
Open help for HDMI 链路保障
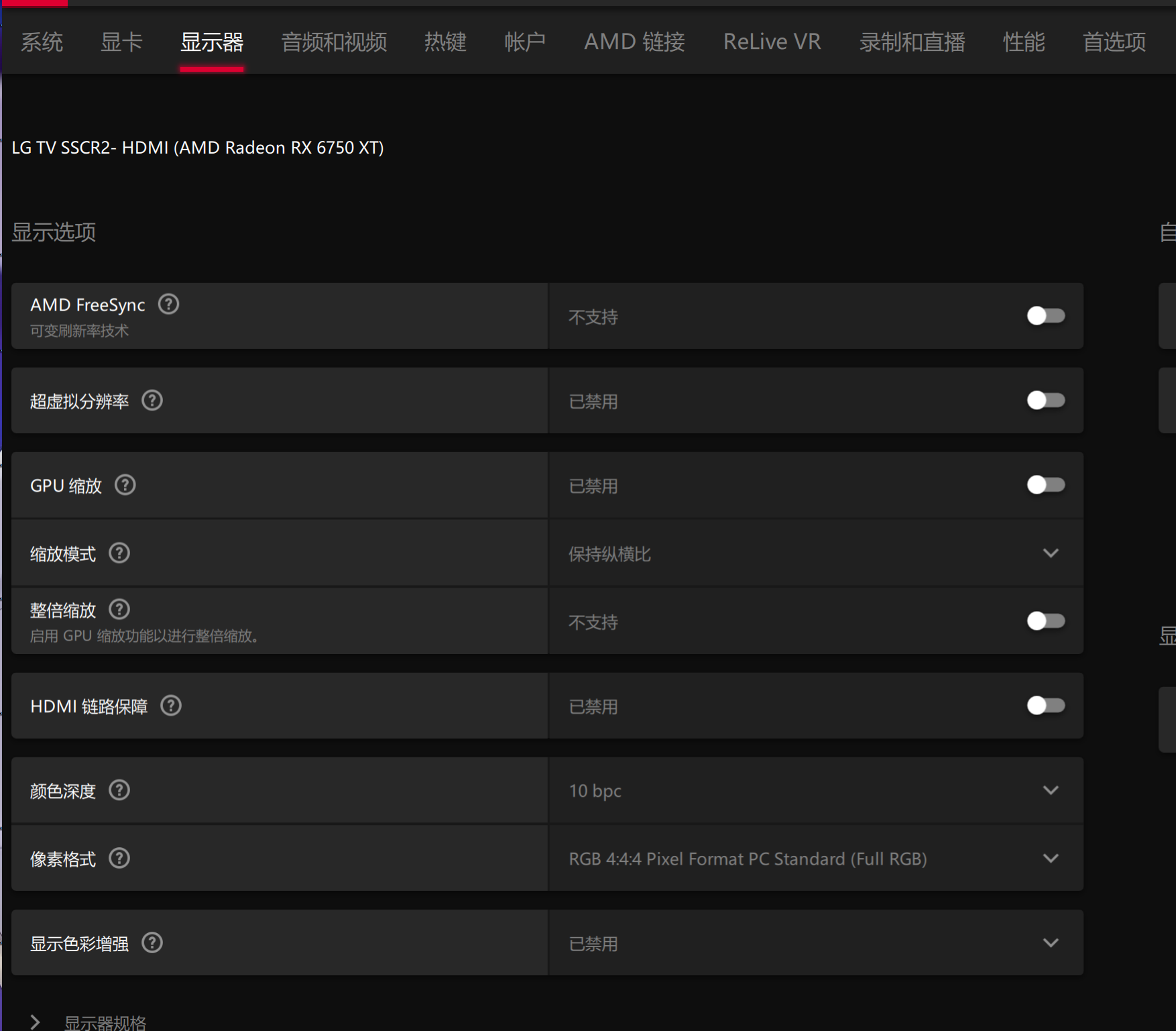(x=170, y=705)
